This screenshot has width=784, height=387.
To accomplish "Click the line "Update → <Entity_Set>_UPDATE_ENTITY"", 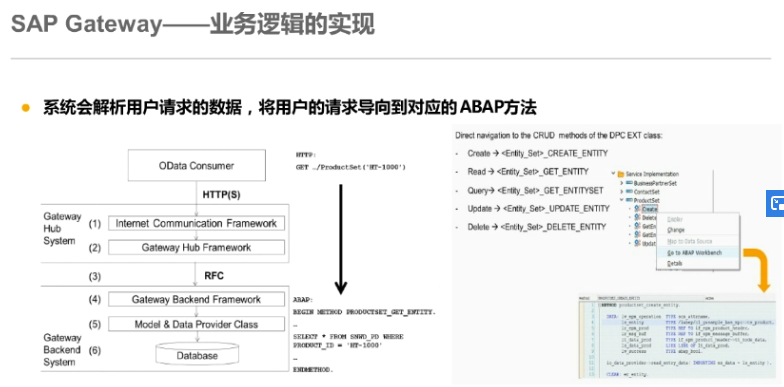I will [538, 208].
